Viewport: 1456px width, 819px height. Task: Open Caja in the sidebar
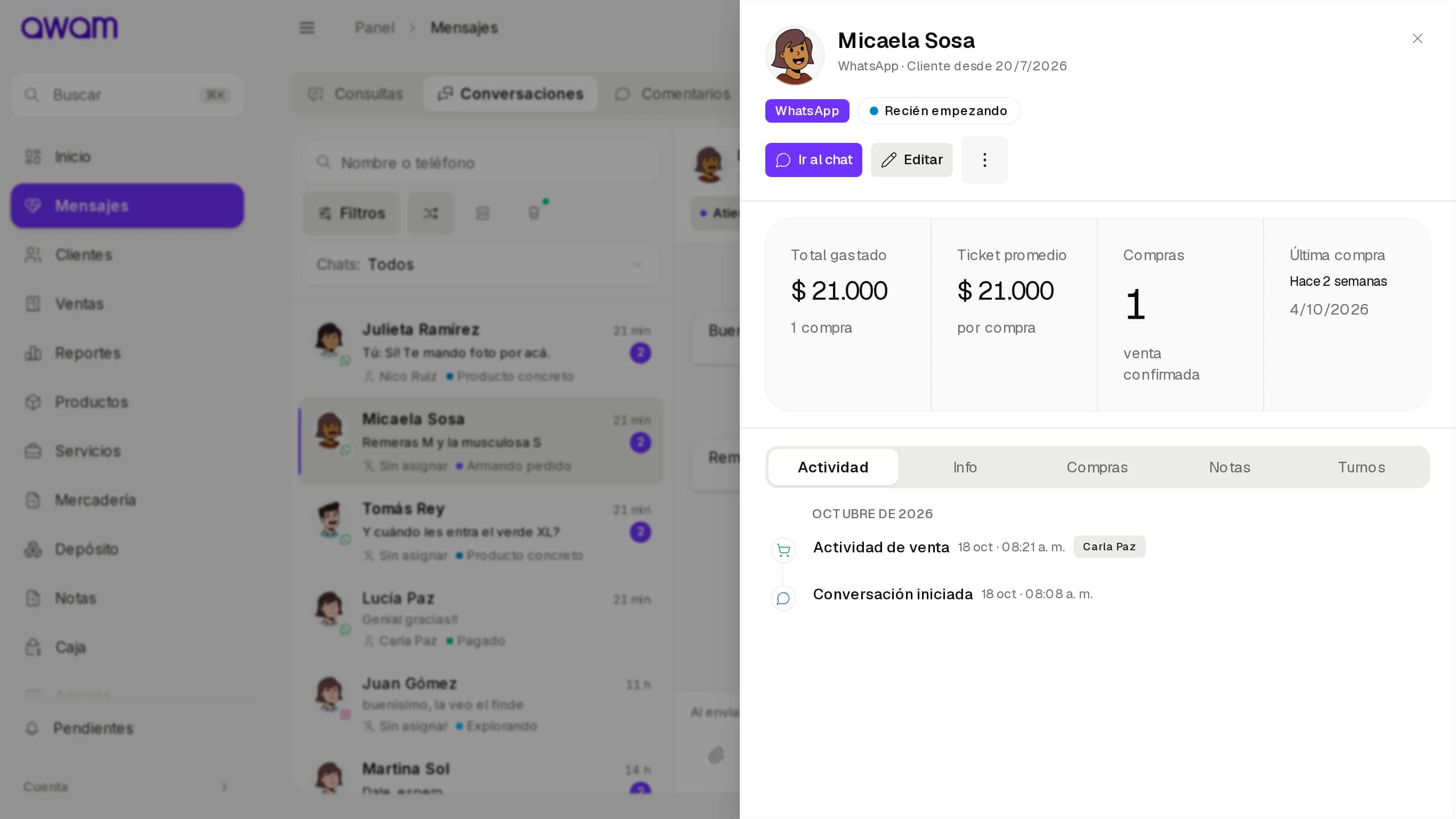tap(127, 647)
